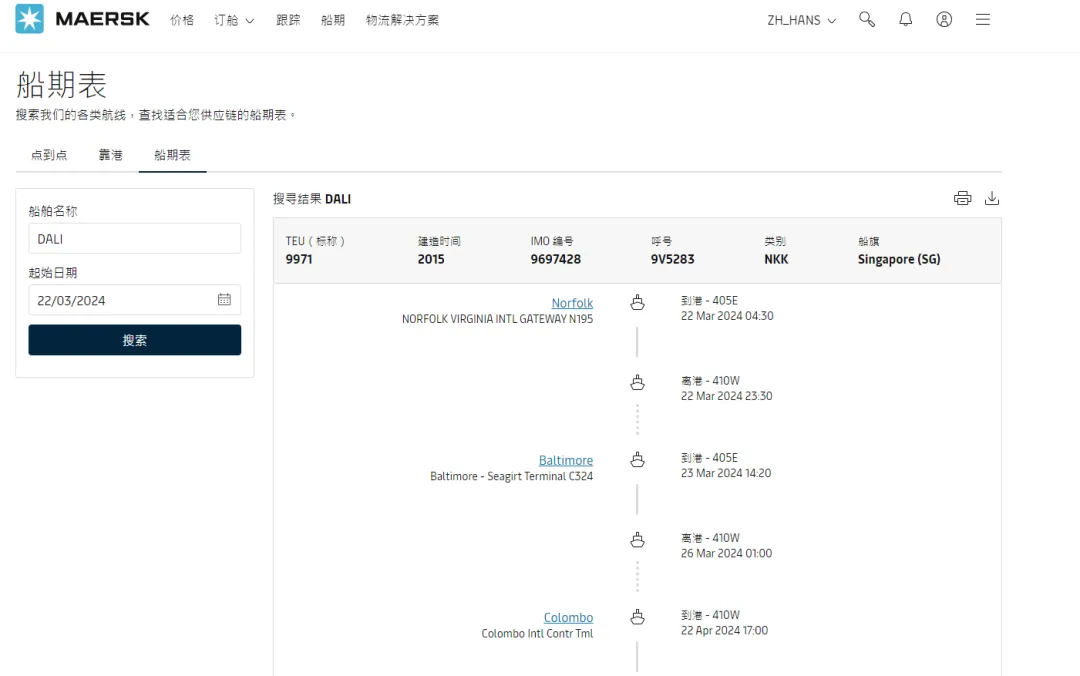Download the DALI schedule results
This screenshot has width=1080, height=676.
[x=992, y=198]
